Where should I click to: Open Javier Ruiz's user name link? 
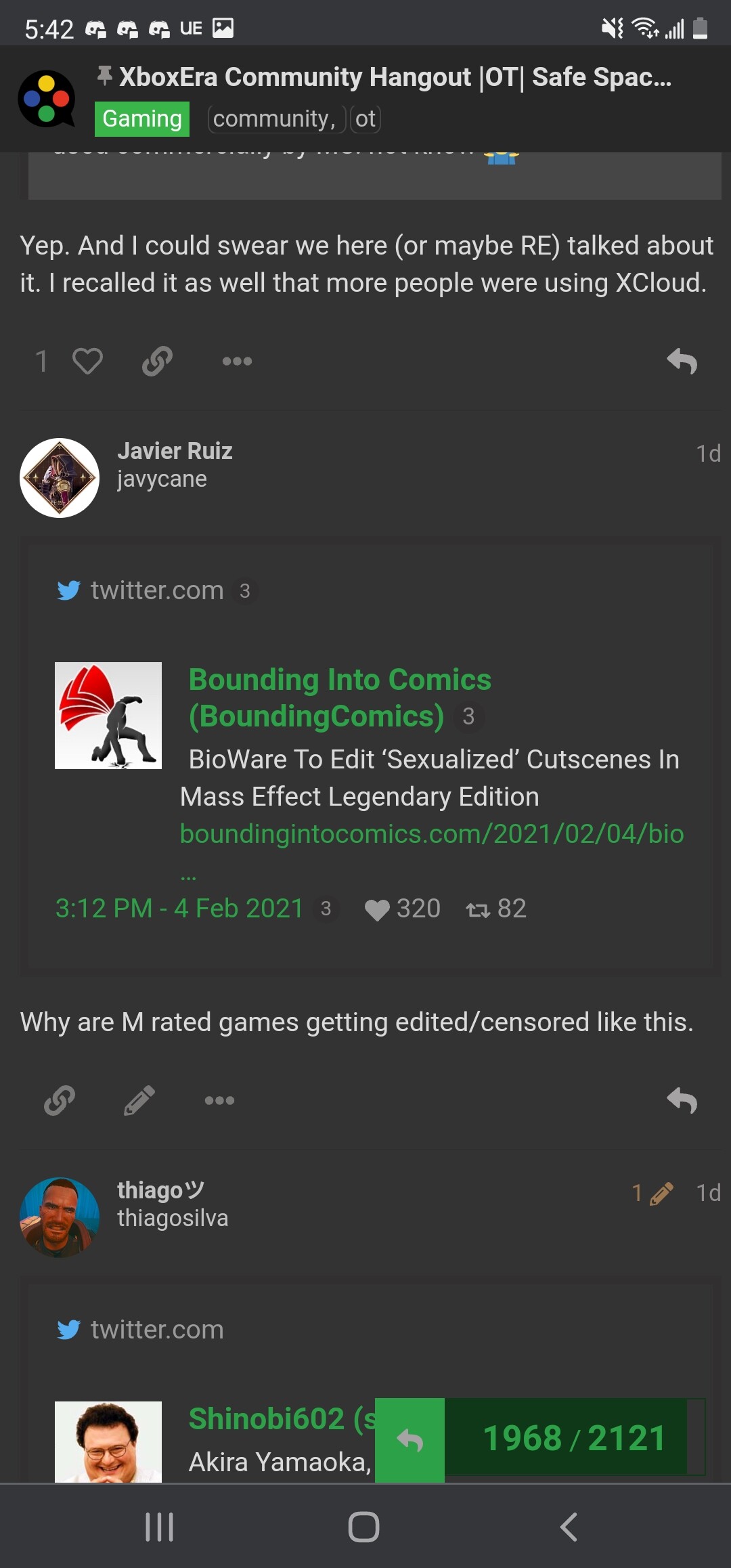tap(175, 451)
